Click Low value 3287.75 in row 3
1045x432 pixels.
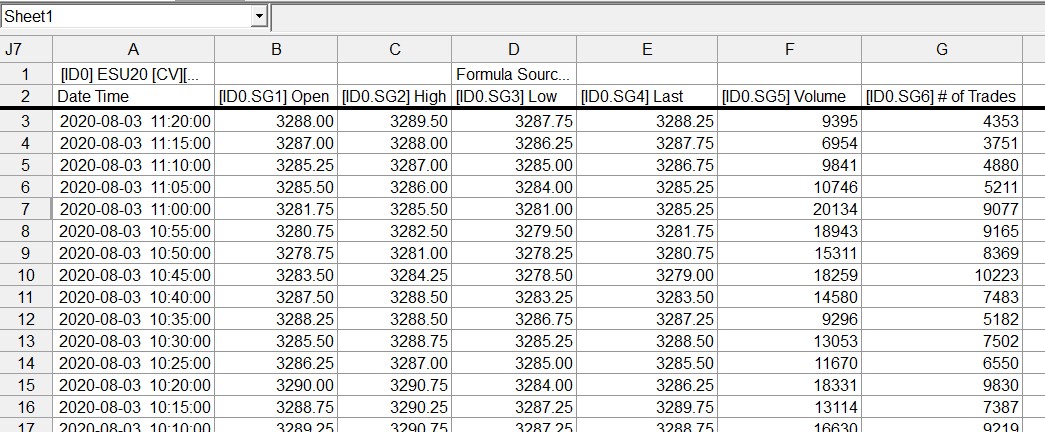click(514, 121)
